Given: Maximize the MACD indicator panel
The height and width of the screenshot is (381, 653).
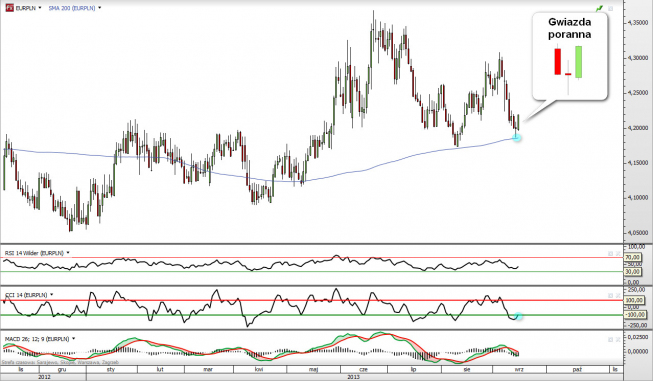Looking at the screenshot, I should coord(611,339).
